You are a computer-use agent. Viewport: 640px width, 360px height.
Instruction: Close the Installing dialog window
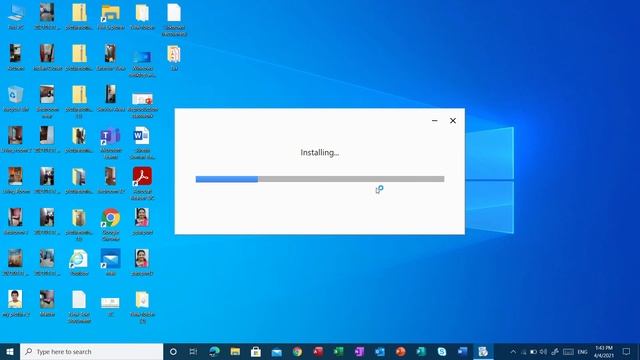point(453,120)
